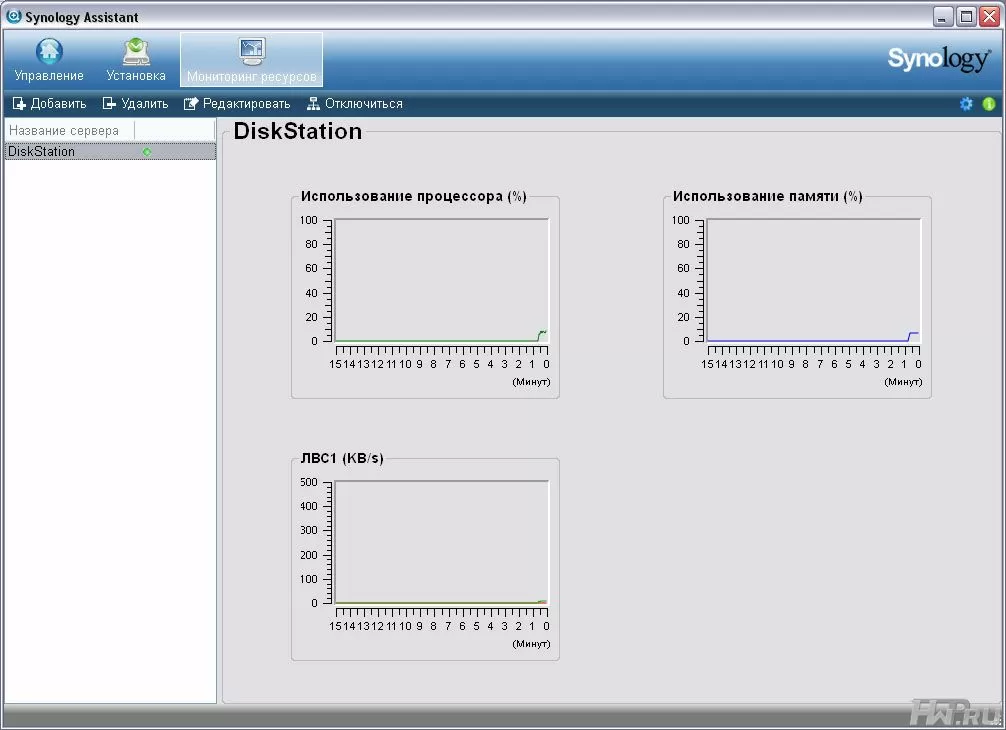
Task: Sort by Название сервера column header
Action: pyautogui.click(x=65, y=131)
